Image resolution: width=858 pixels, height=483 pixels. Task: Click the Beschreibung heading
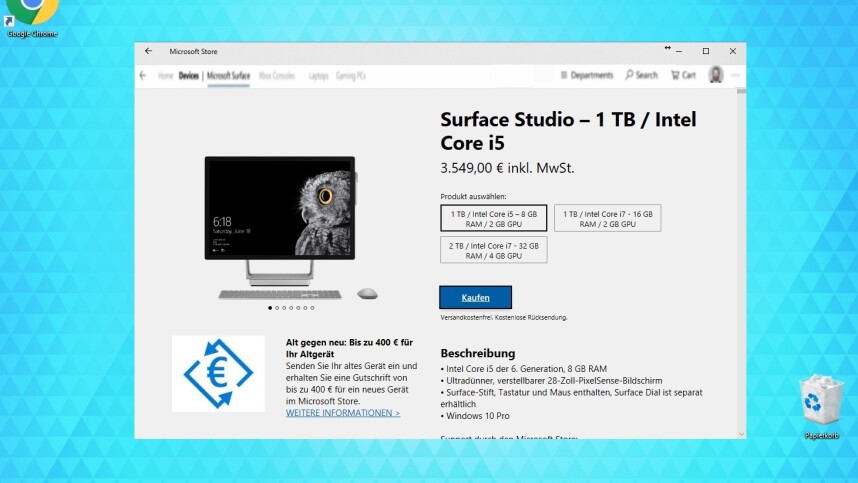click(478, 353)
